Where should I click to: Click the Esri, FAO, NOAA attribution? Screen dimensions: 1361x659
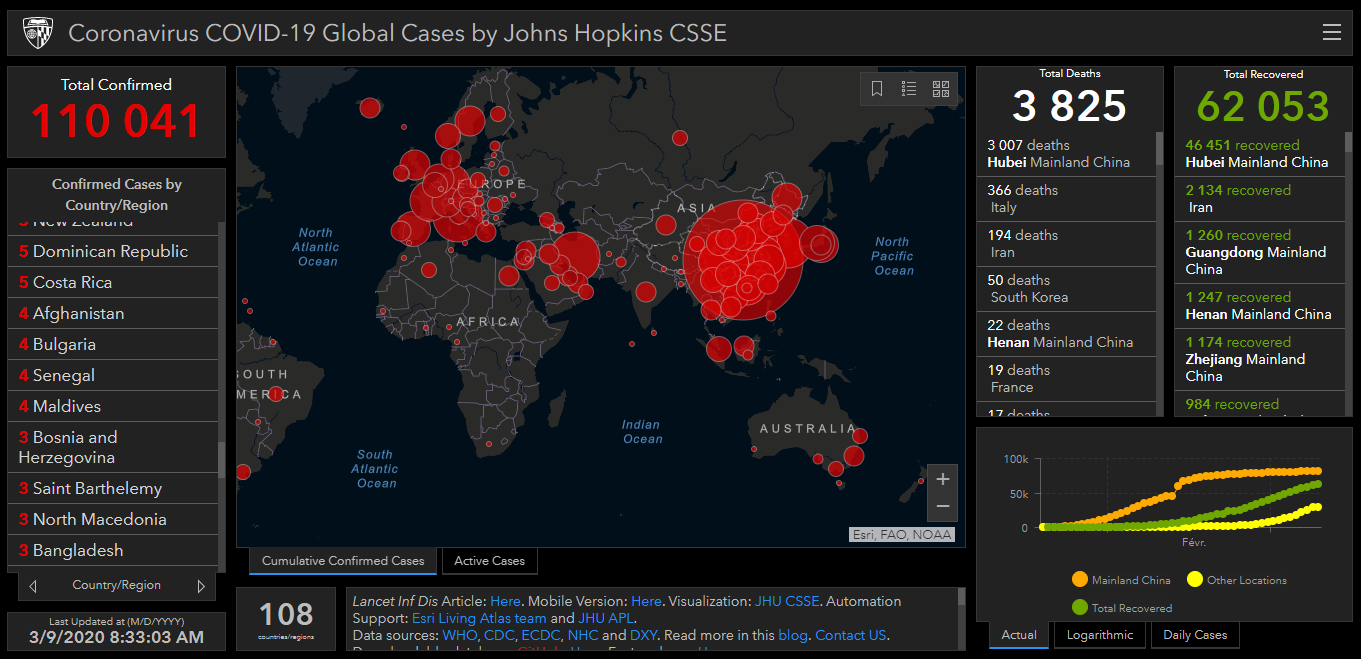(x=902, y=535)
